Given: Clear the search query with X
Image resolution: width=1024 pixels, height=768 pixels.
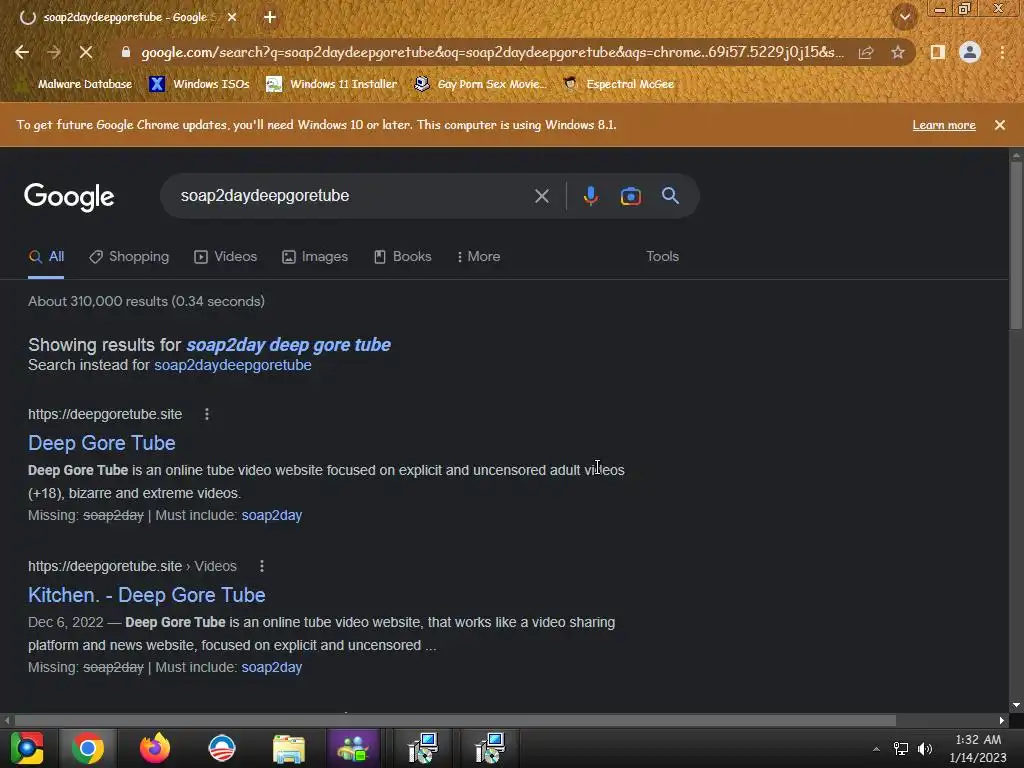Looking at the screenshot, I should 541,196.
